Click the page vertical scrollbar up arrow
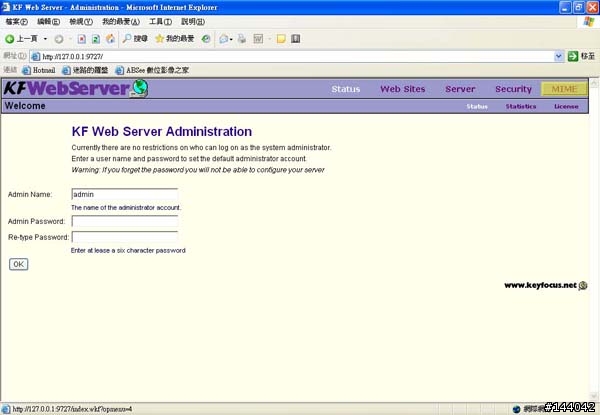The image size is (600, 415). (594, 83)
